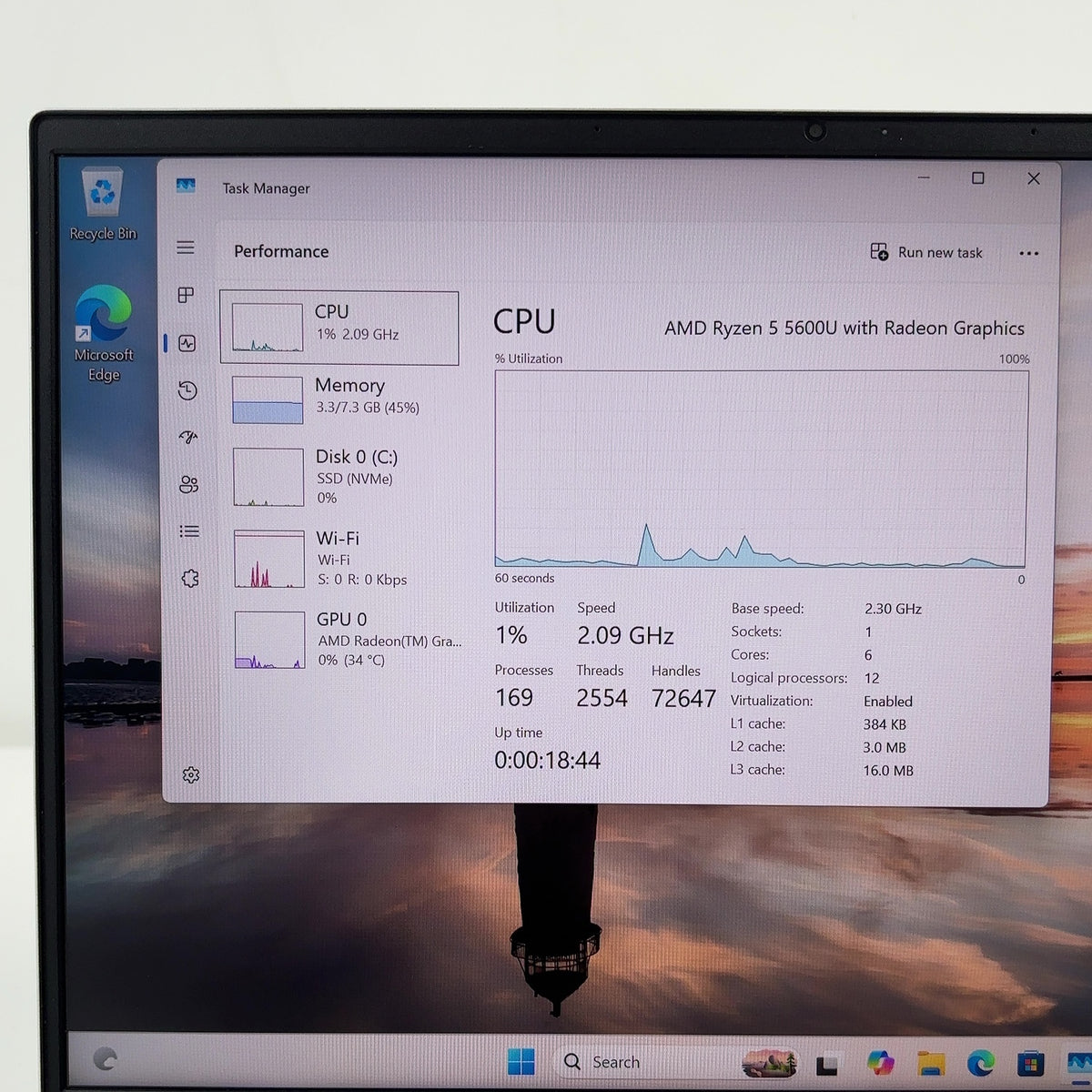
Task: Launch Copilot from the taskbar
Action: point(880,1062)
